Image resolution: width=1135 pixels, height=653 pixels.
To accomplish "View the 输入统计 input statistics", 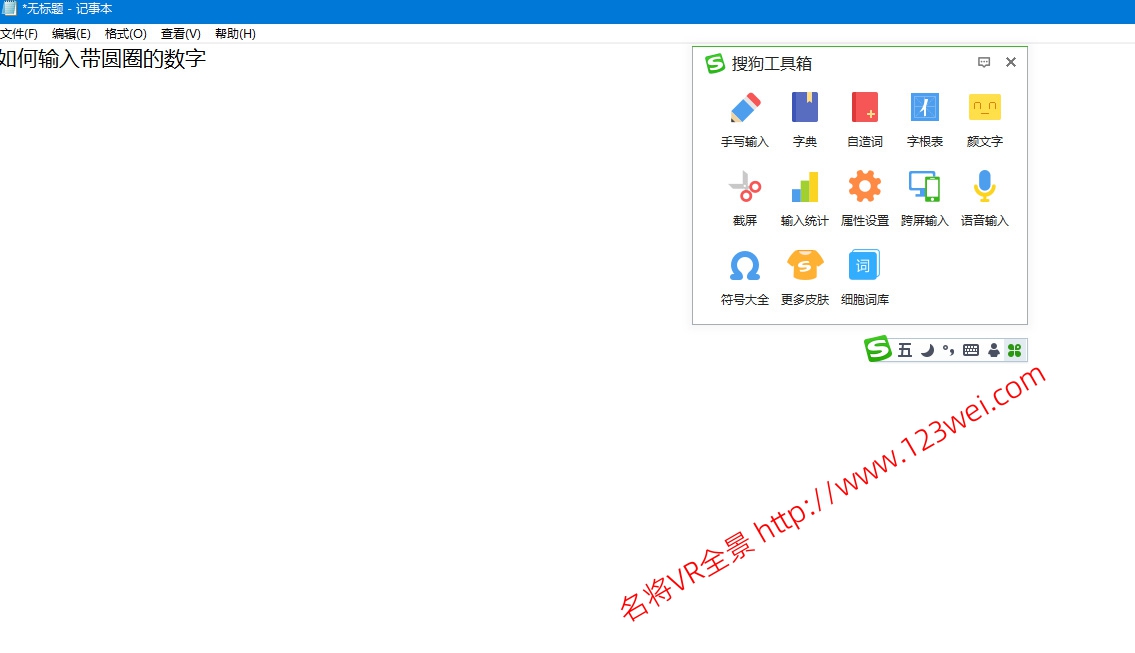I will (804, 196).
